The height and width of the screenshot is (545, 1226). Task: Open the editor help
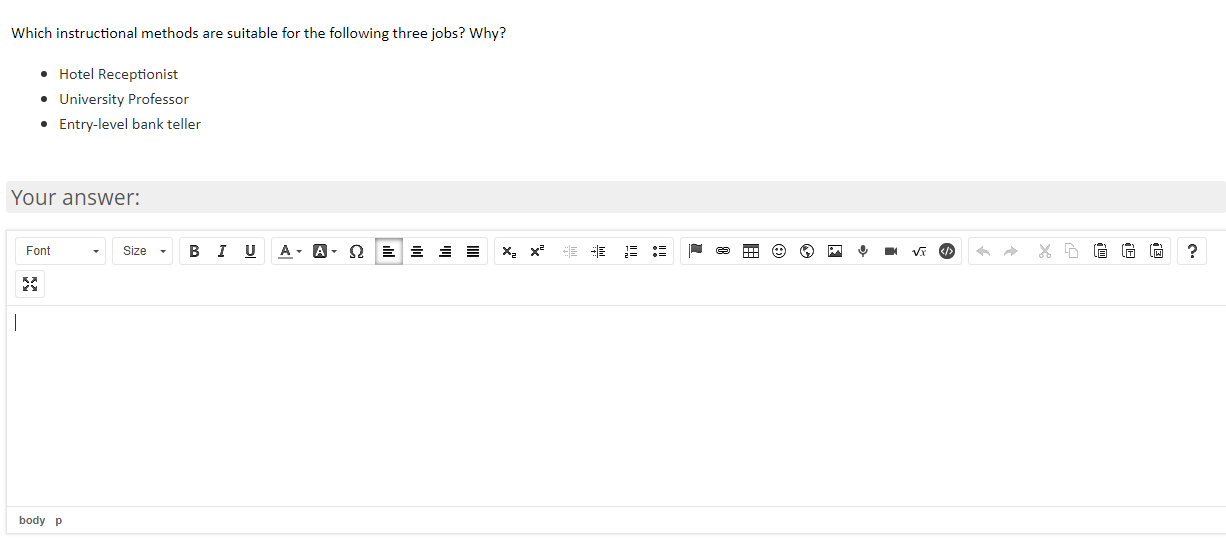point(1192,251)
